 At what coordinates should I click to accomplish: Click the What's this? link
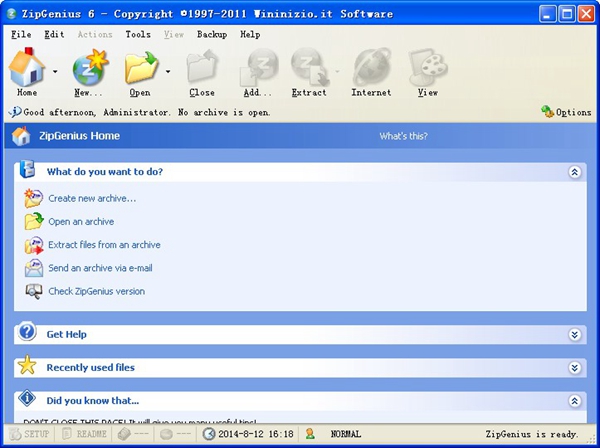click(403, 136)
